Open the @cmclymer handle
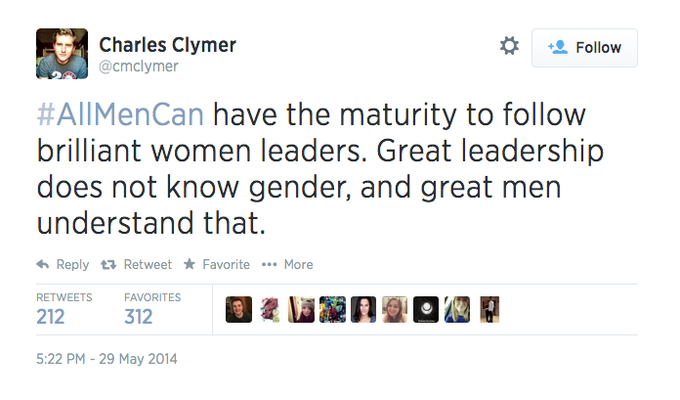This screenshot has width=680, height=400. click(x=138, y=66)
